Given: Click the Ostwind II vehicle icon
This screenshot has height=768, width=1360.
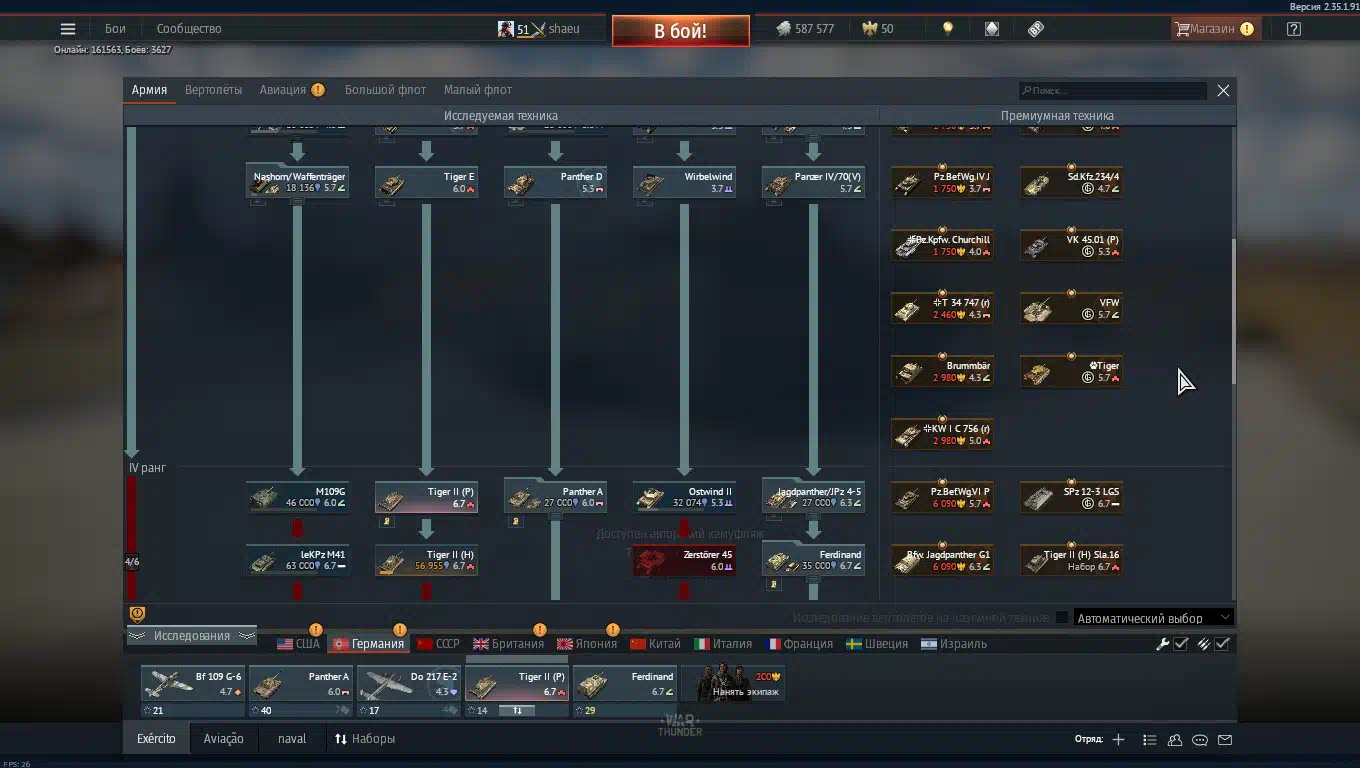Looking at the screenshot, I should tap(651, 497).
